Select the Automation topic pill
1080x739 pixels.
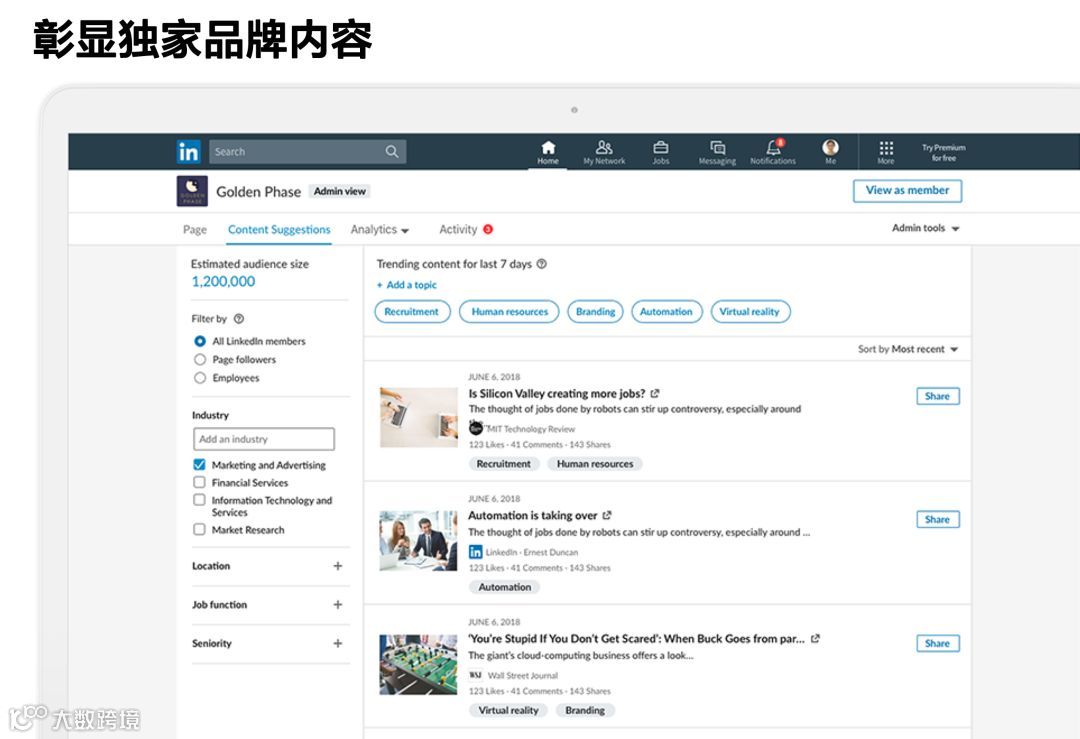coord(666,311)
